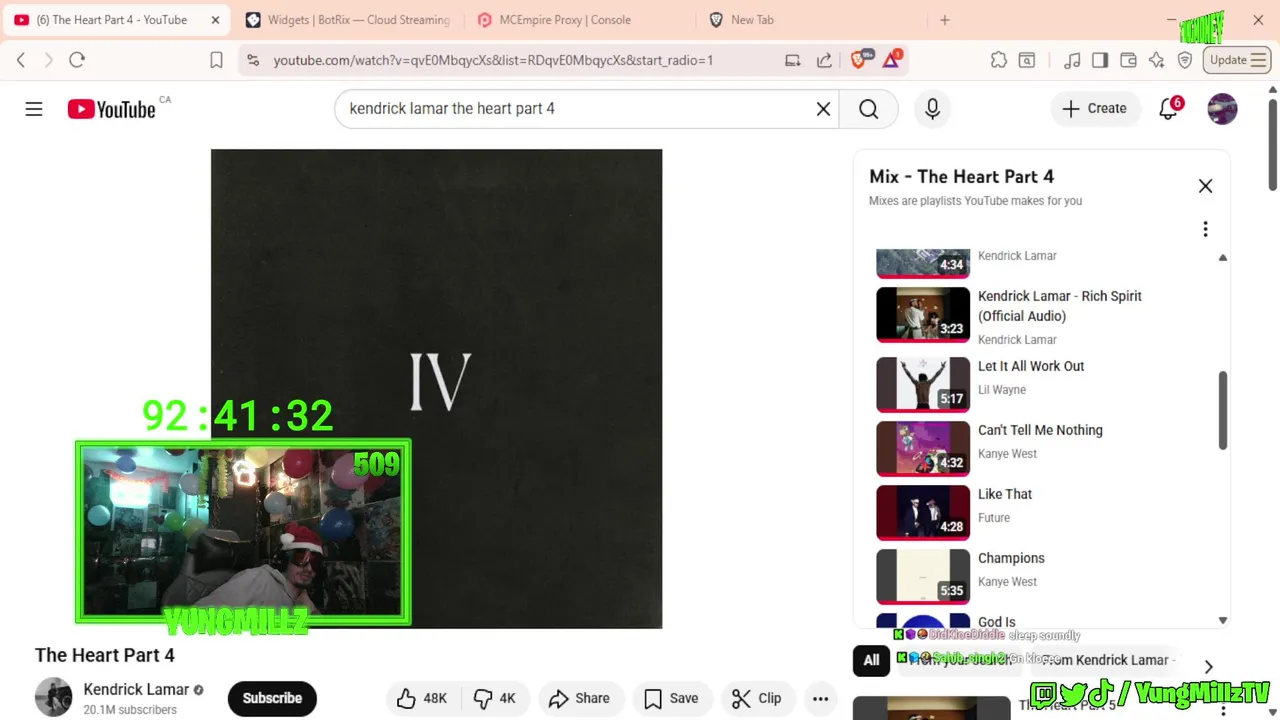
Task: Open the Create button
Action: [1095, 108]
